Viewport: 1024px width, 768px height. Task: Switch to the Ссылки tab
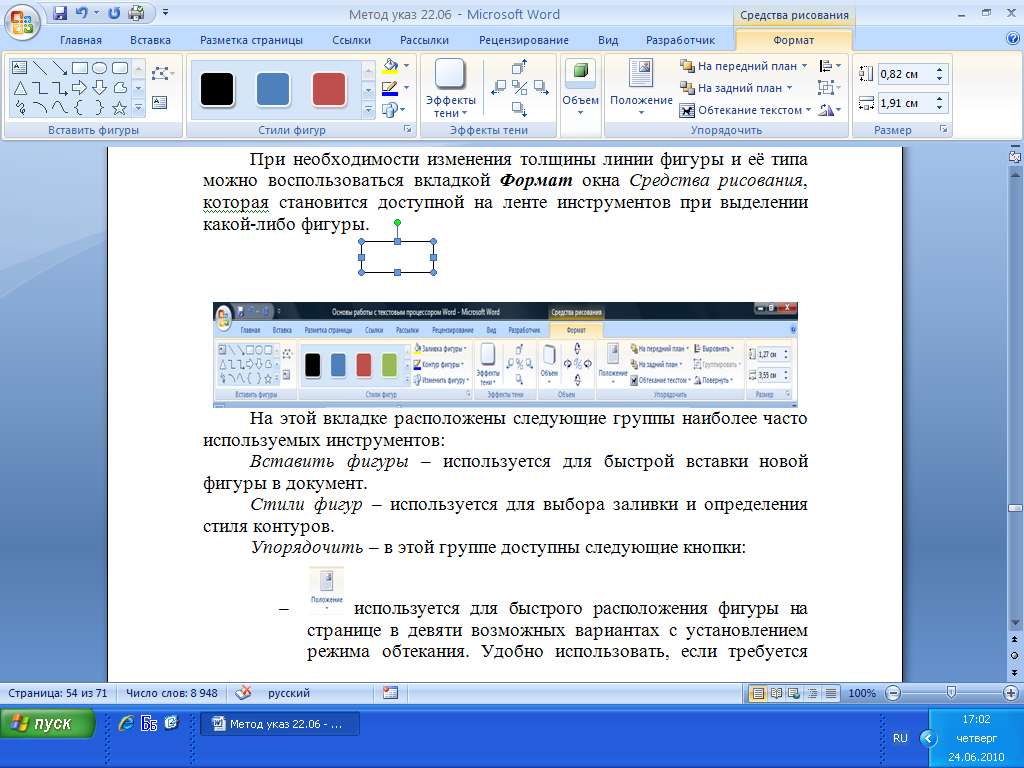[x=351, y=40]
